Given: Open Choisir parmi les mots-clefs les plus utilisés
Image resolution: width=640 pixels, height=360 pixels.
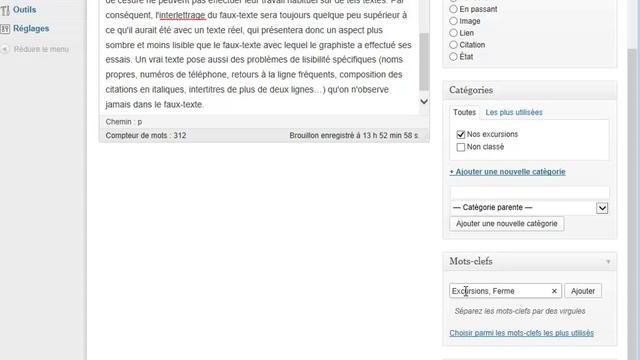Looking at the screenshot, I should pos(521,333).
